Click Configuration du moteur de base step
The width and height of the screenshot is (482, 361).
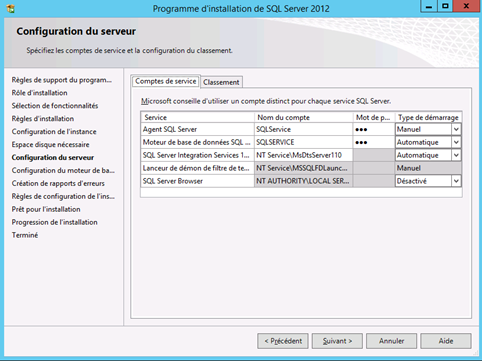tap(63, 171)
